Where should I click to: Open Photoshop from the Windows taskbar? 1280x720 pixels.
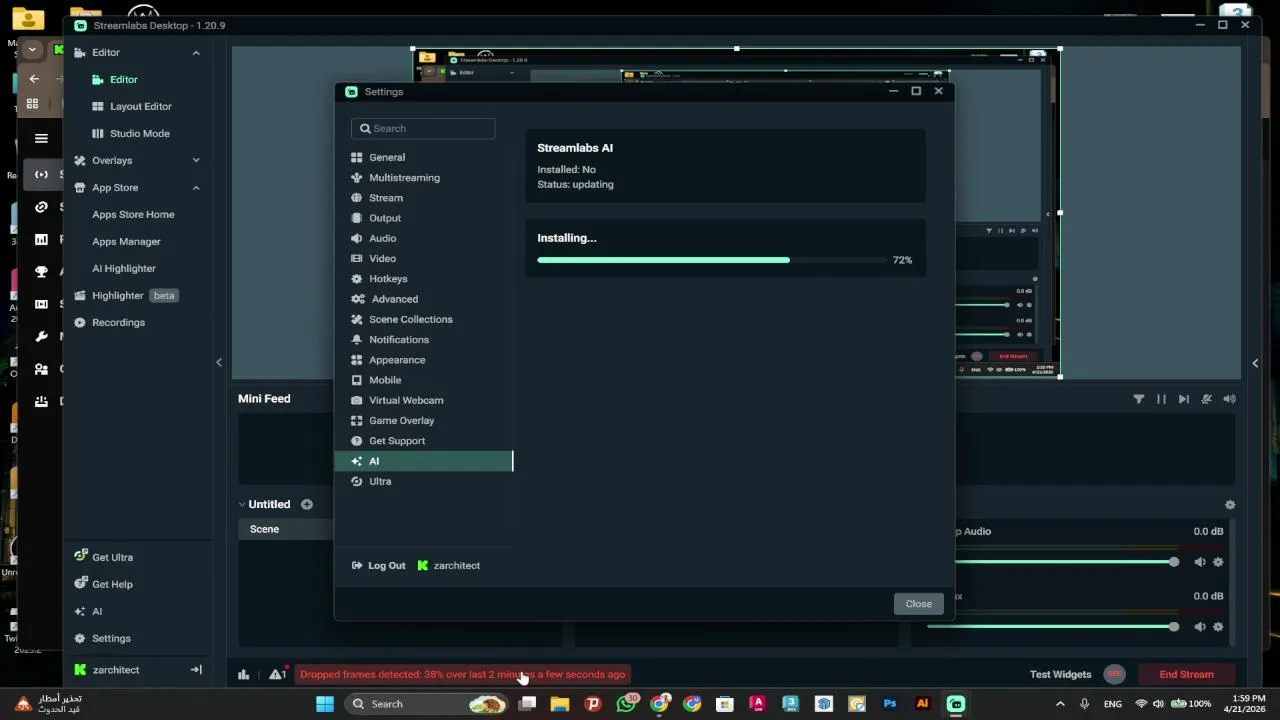pyautogui.click(x=889, y=704)
